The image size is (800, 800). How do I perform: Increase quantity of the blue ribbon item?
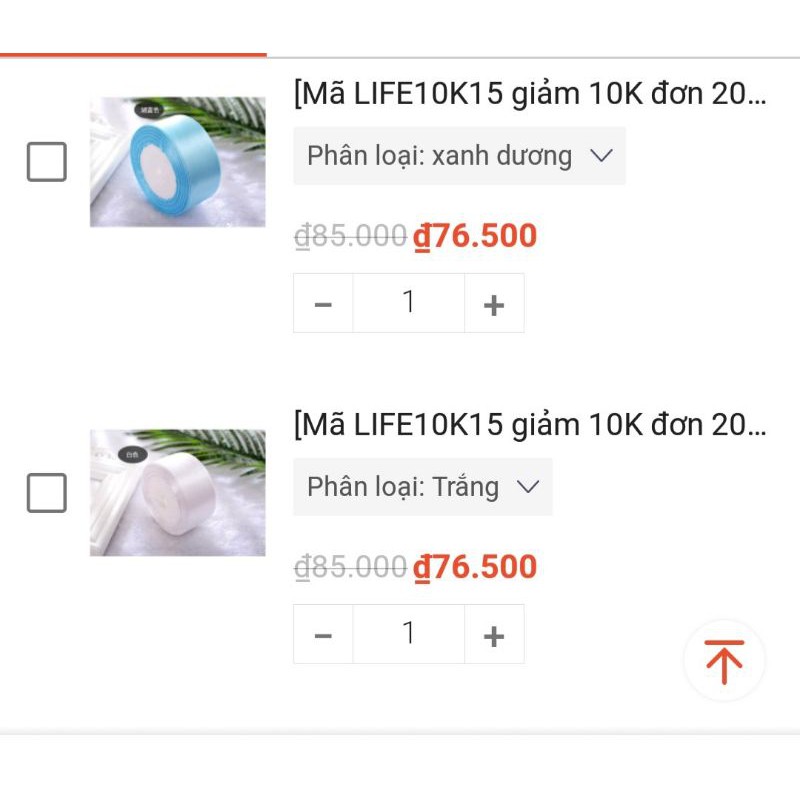click(x=494, y=304)
